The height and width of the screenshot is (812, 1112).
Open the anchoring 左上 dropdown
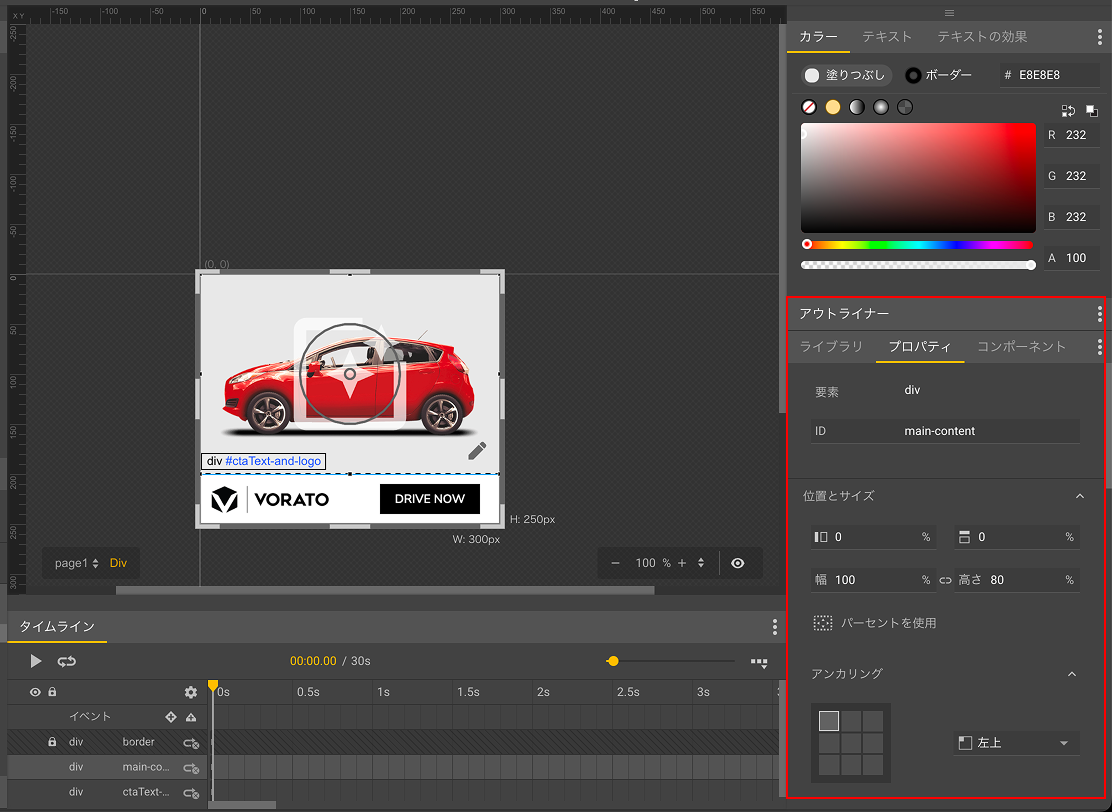(1015, 743)
